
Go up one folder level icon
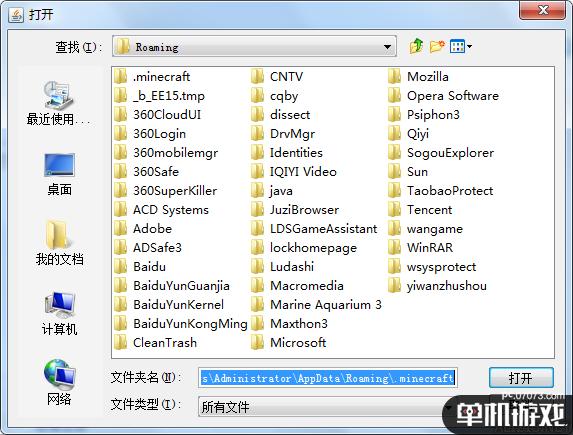point(417,46)
